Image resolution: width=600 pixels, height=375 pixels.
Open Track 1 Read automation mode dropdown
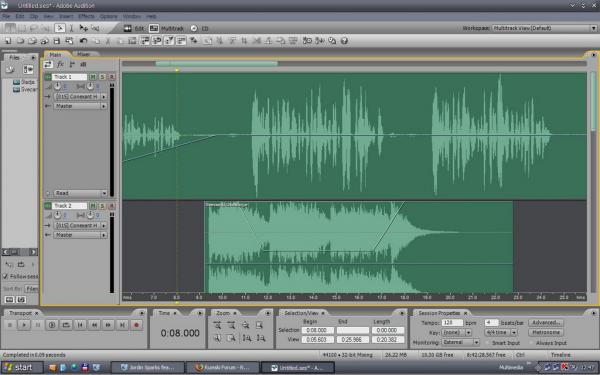pos(80,194)
